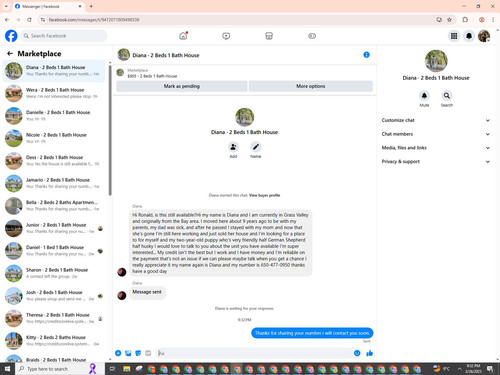
Task: Open Windows Task View button
Action: point(112,369)
